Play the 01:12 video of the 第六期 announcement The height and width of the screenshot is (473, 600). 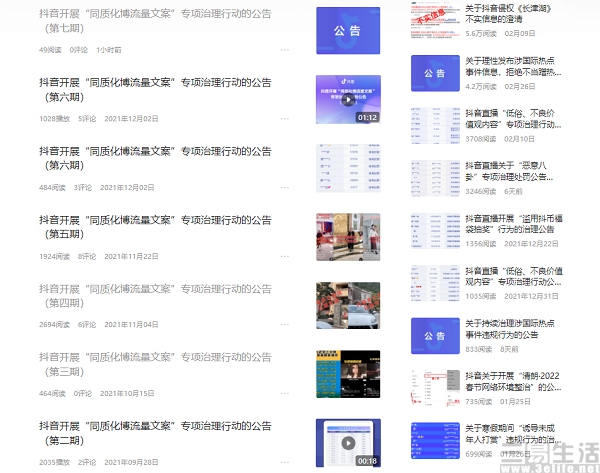click(348, 99)
